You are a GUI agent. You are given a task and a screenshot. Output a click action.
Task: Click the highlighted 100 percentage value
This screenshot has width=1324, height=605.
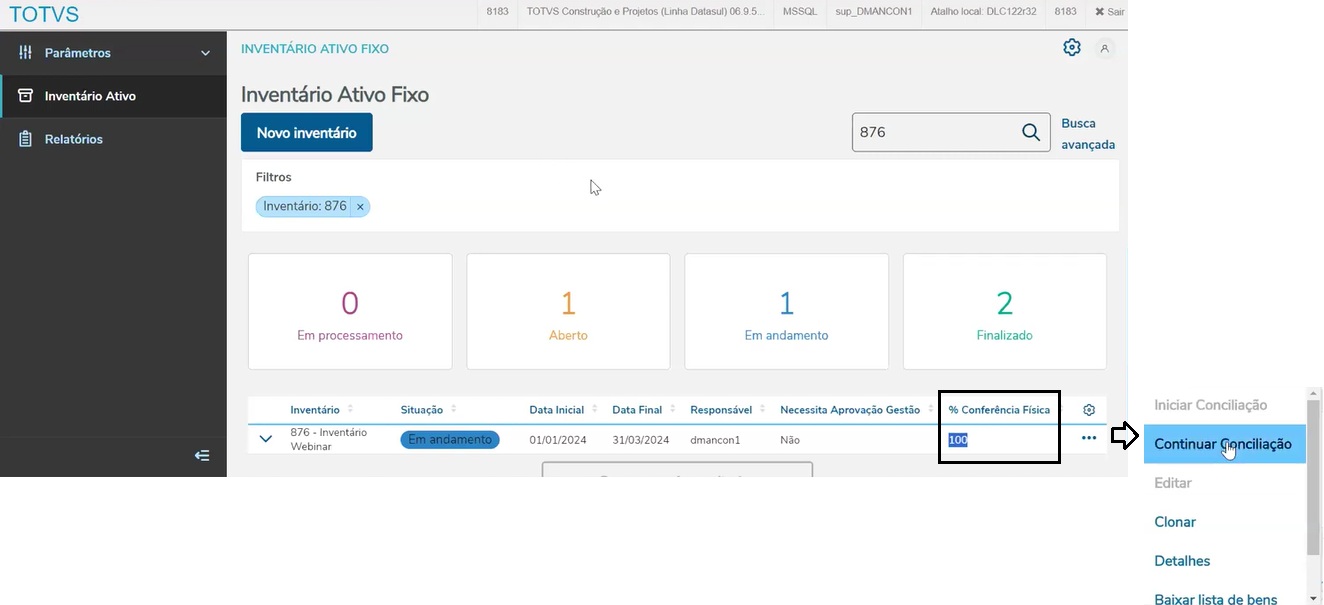pyautogui.click(x=958, y=440)
